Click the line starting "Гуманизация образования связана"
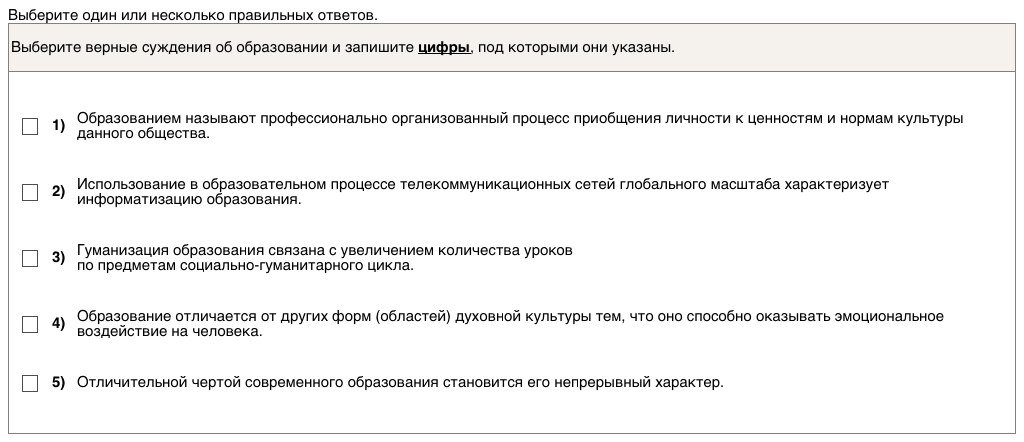Screen dimensions: 1024x442 pos(330,250)
